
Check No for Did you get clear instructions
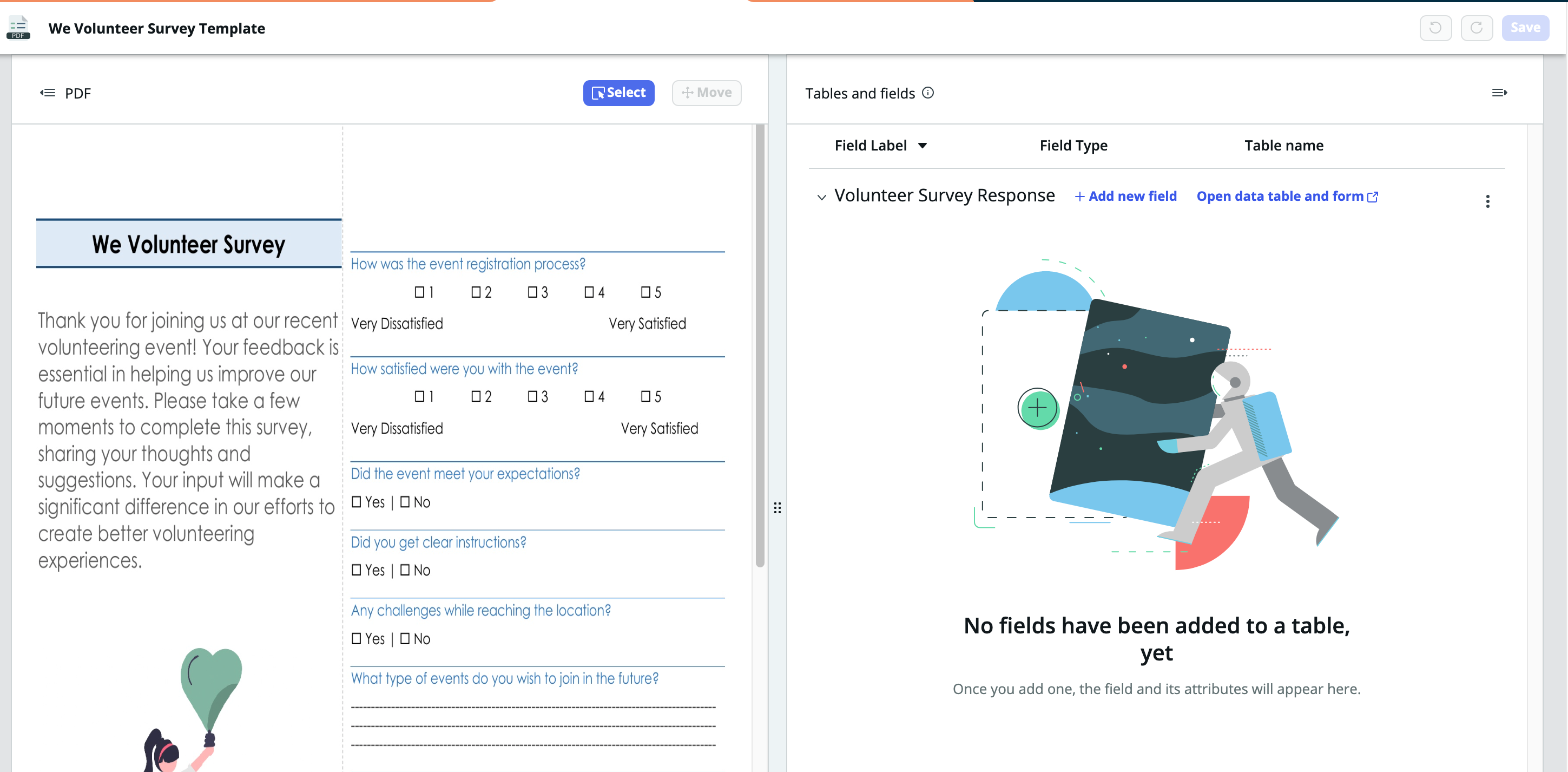405,570
